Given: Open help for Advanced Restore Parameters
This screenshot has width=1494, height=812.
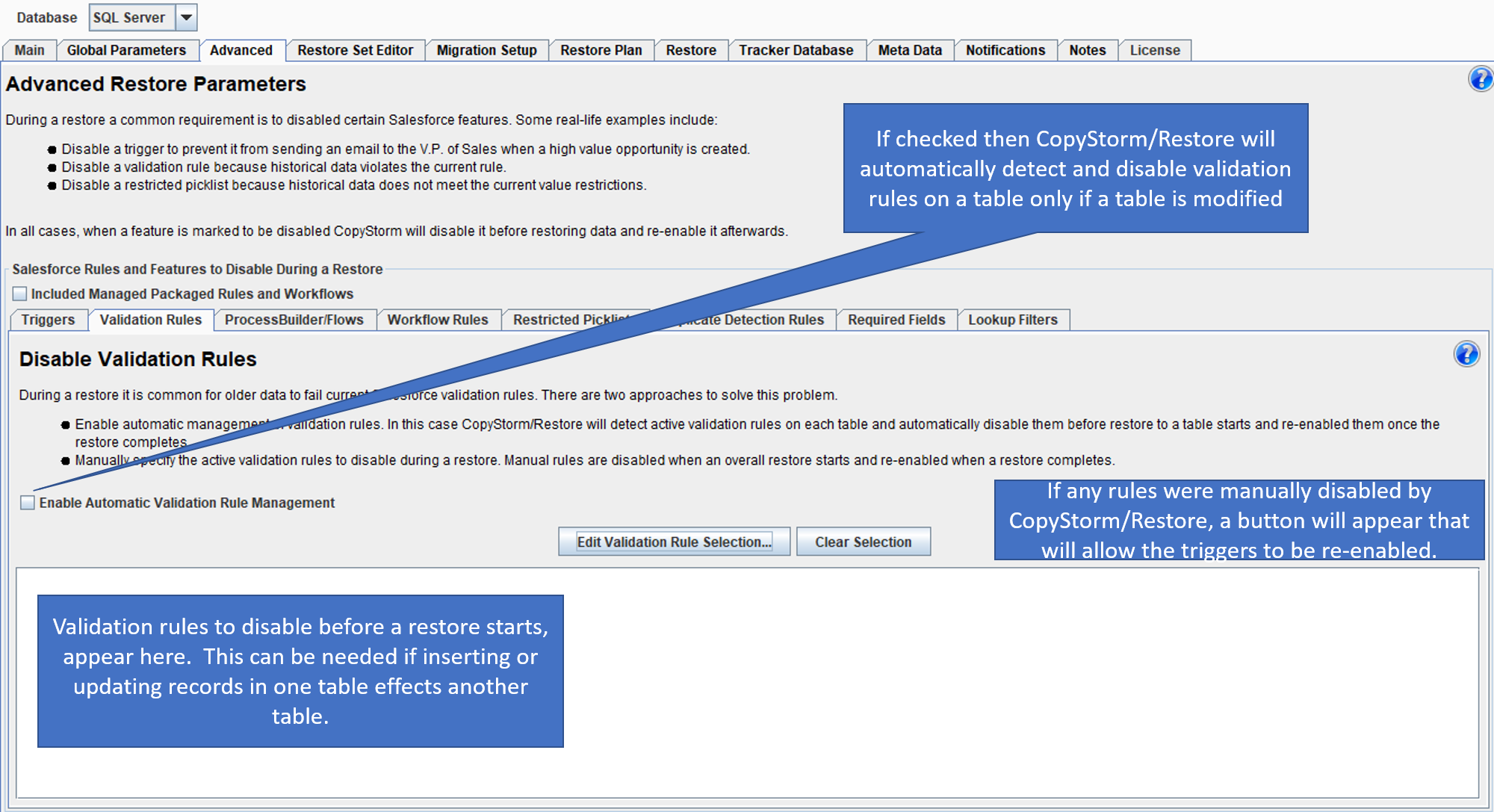Looking at the screenshot, I should pyautogui.click(x=1480, y=78).
